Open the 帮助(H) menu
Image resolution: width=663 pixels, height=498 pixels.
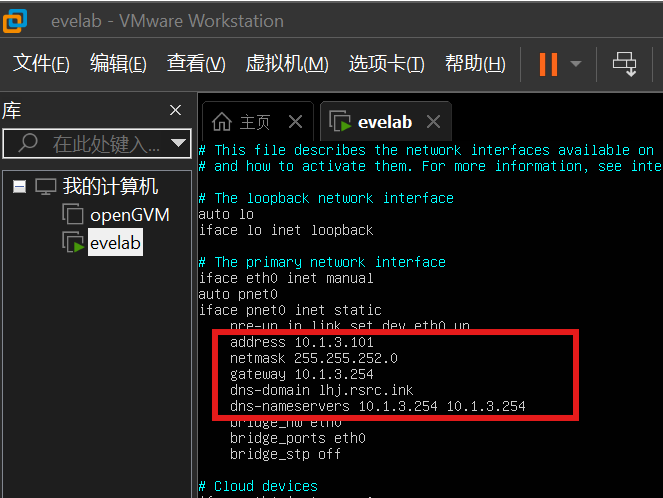475,64
